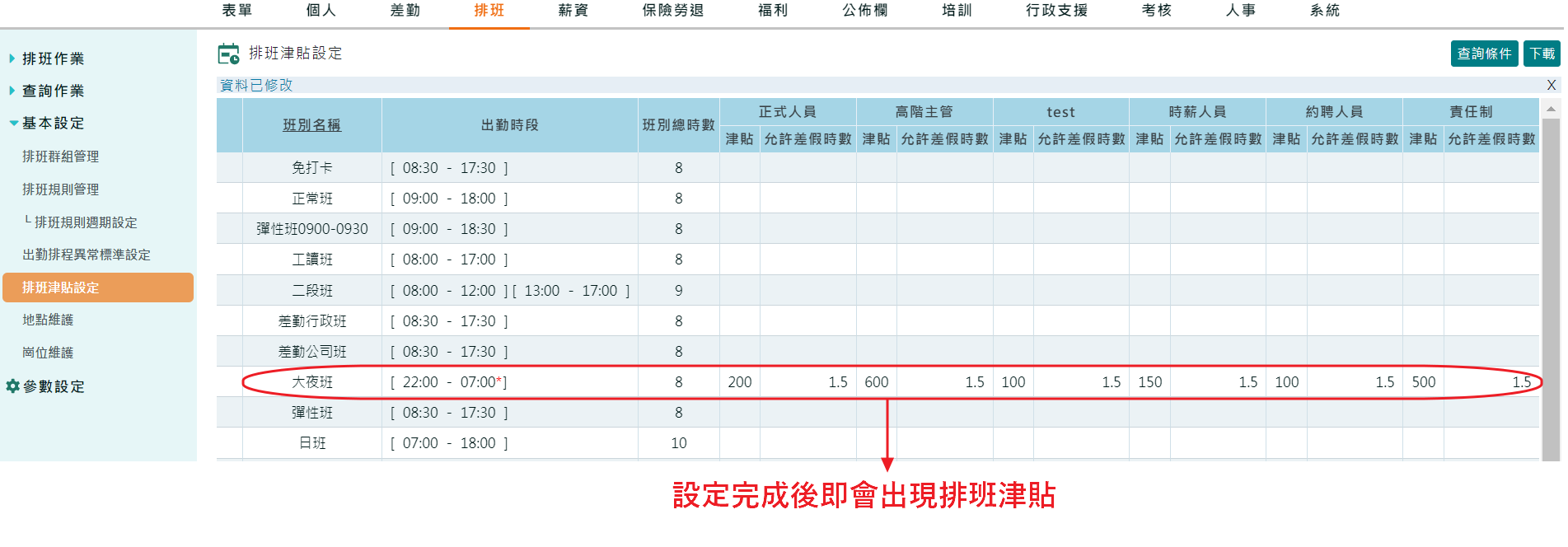The image size is (1568, 547).
Task: Click the 排班津貼設定 calendar icon
Action: (x=228, y=54)
